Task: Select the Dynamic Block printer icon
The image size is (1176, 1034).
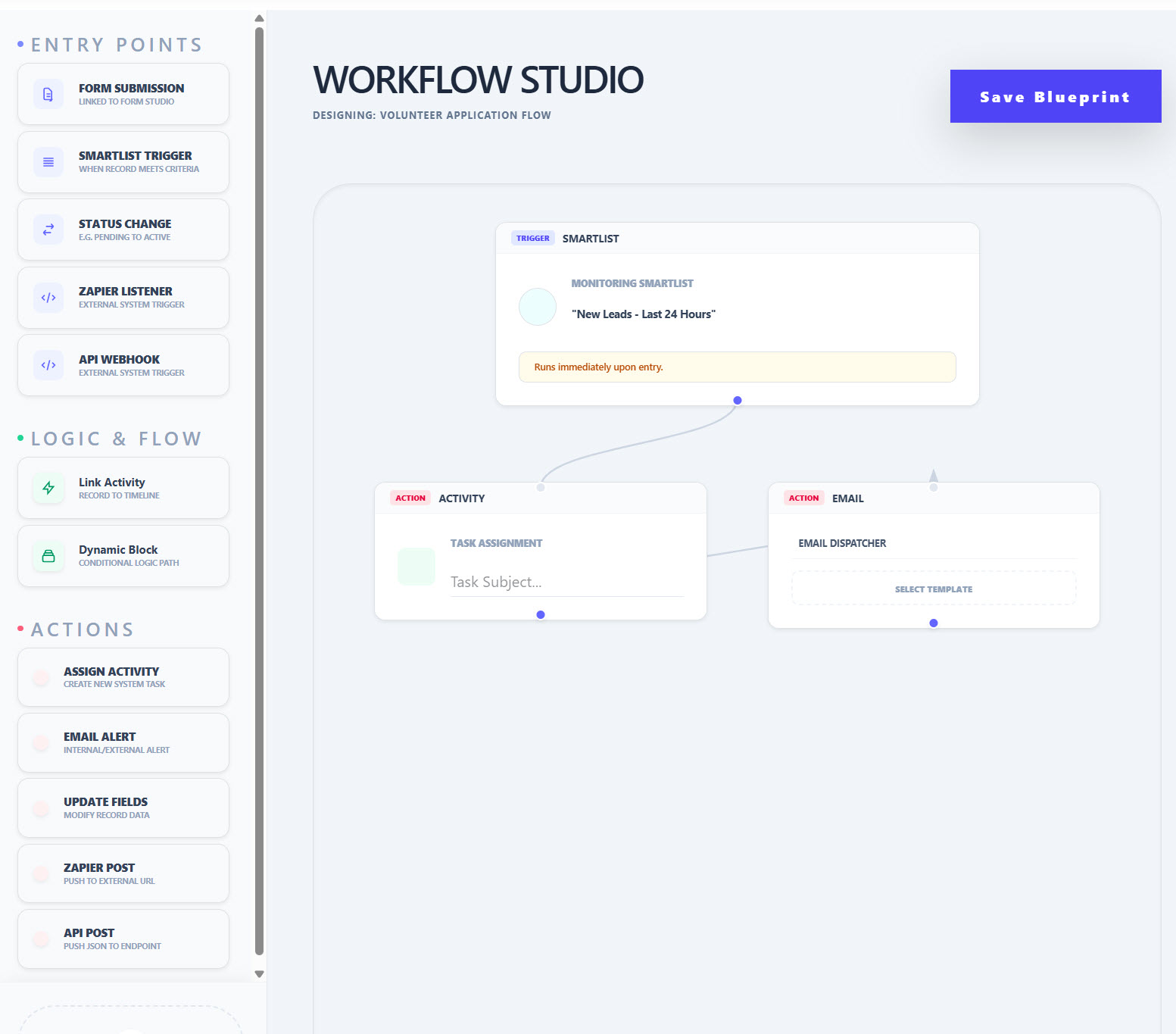Action: pos(48,555)
